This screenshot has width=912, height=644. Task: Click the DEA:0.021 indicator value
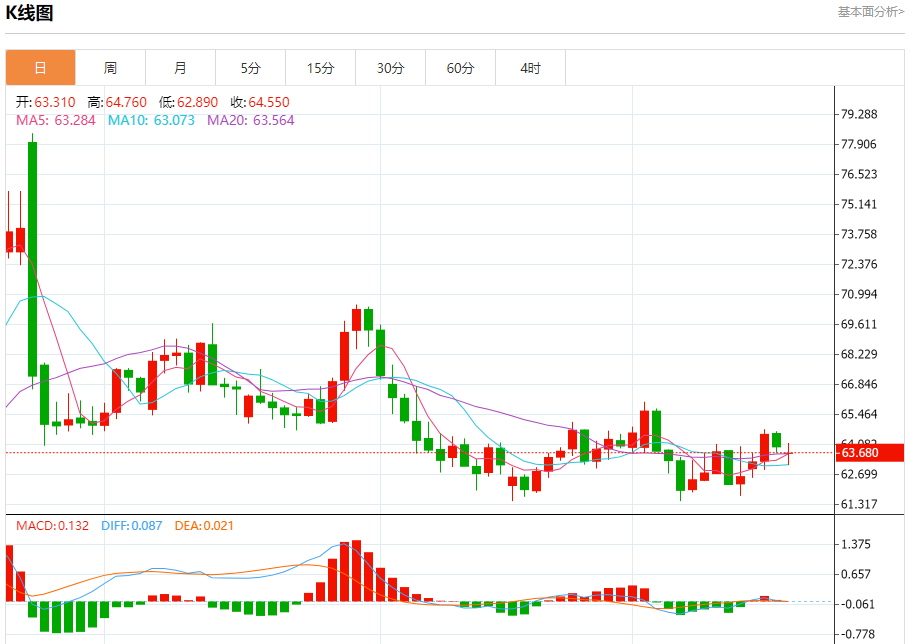tap(204, 526)
